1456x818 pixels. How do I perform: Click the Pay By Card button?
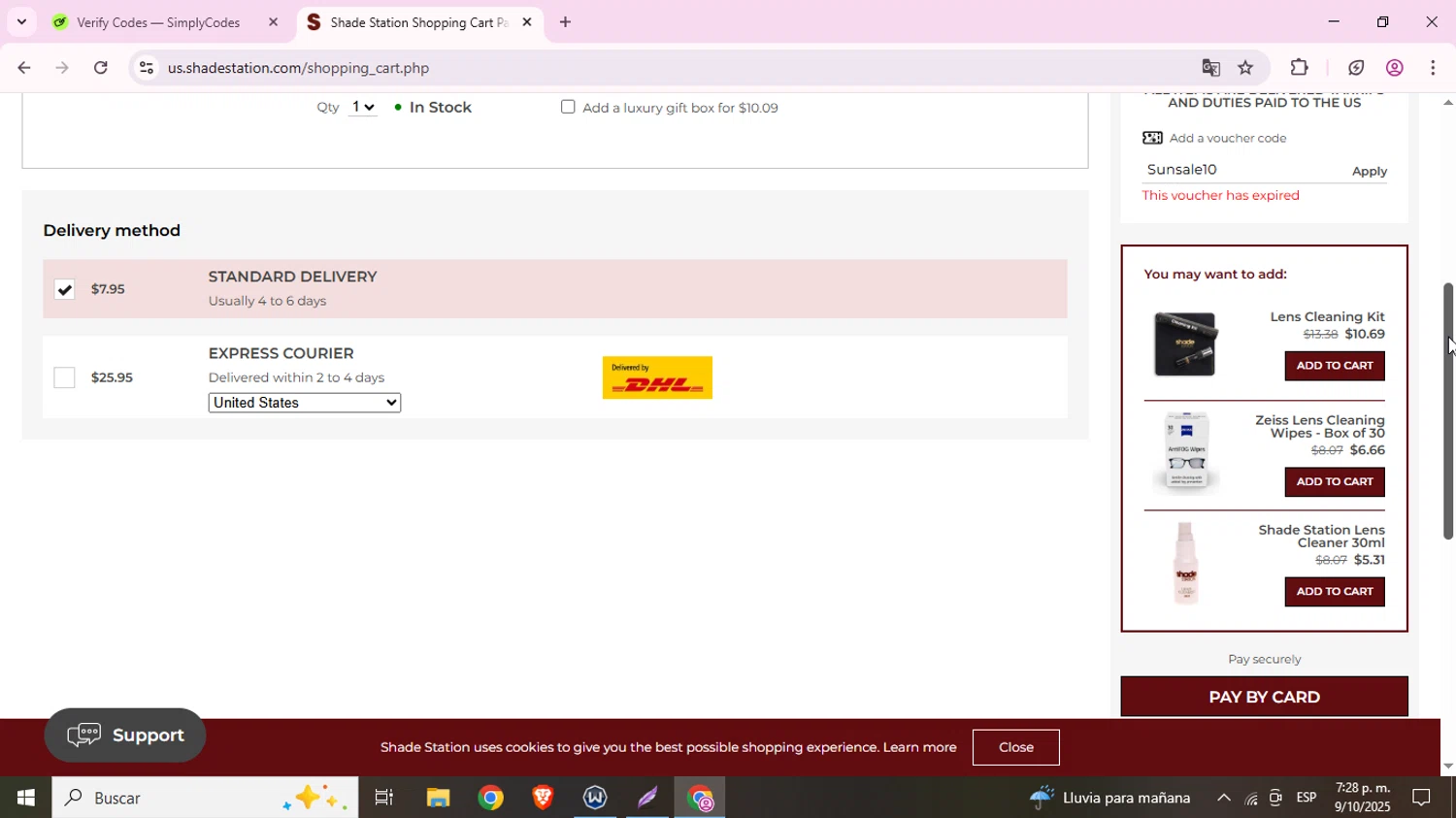click(1264, 697)
